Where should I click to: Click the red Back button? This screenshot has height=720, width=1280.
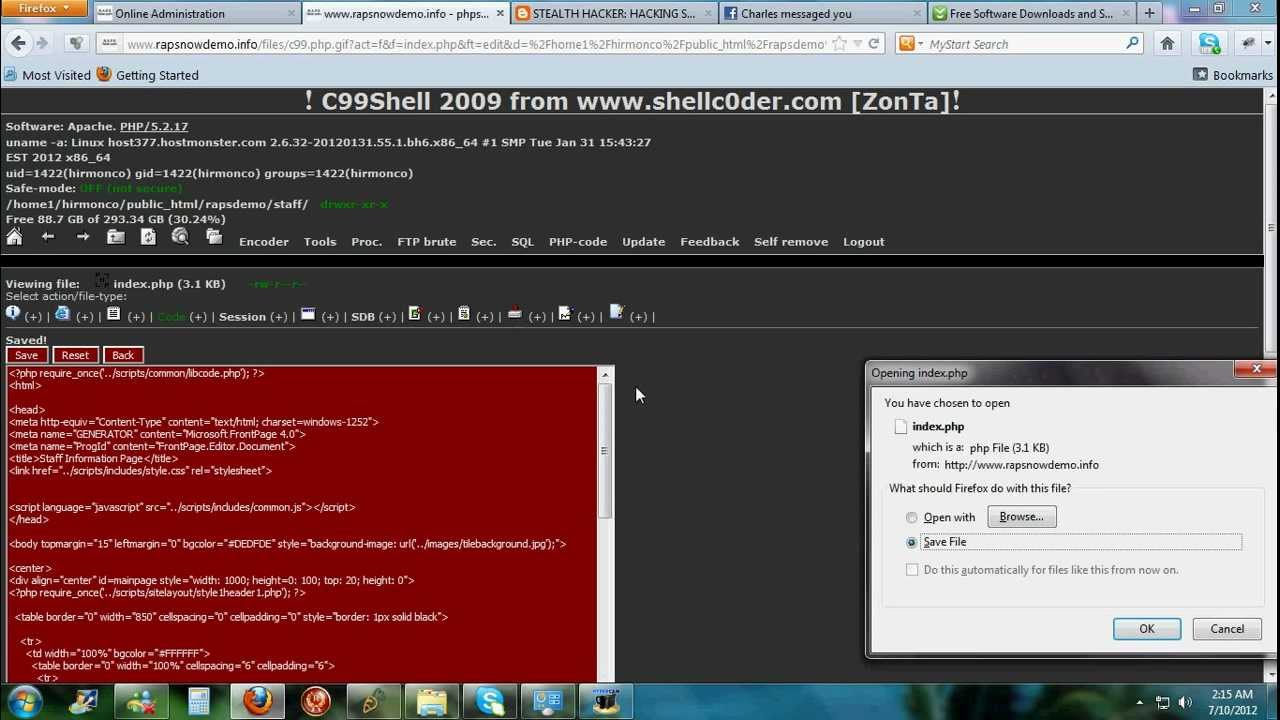coord(123,355)
